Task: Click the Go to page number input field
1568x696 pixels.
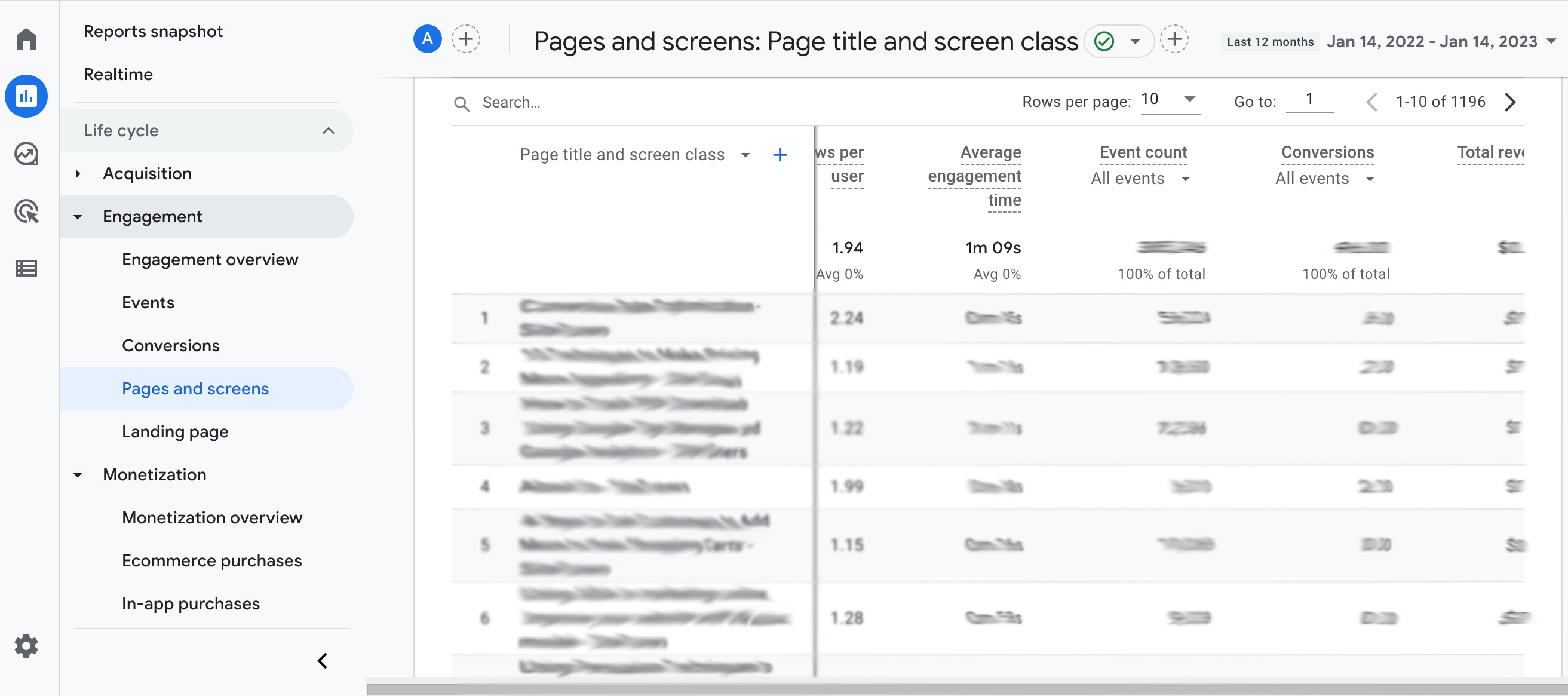Action: pos(1307,100)
